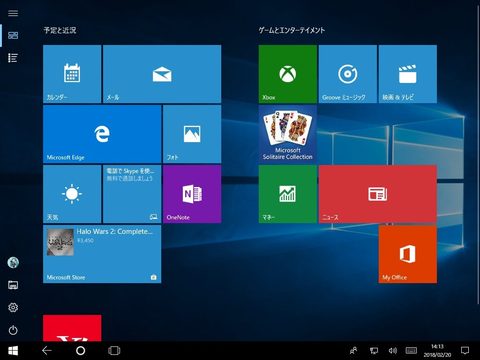Open the taskbar clock and date
The height and width of the screenshot is (360, 480).
tap(437, 351)
